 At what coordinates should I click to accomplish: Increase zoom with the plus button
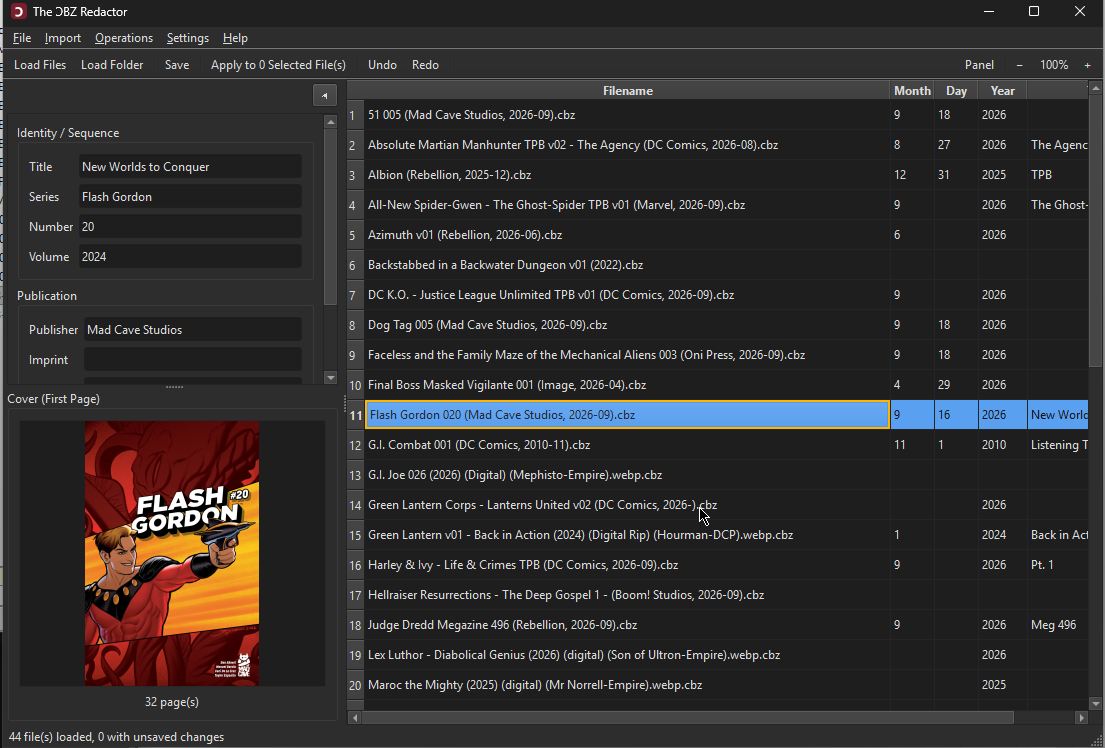click(x=1087, y=65)
